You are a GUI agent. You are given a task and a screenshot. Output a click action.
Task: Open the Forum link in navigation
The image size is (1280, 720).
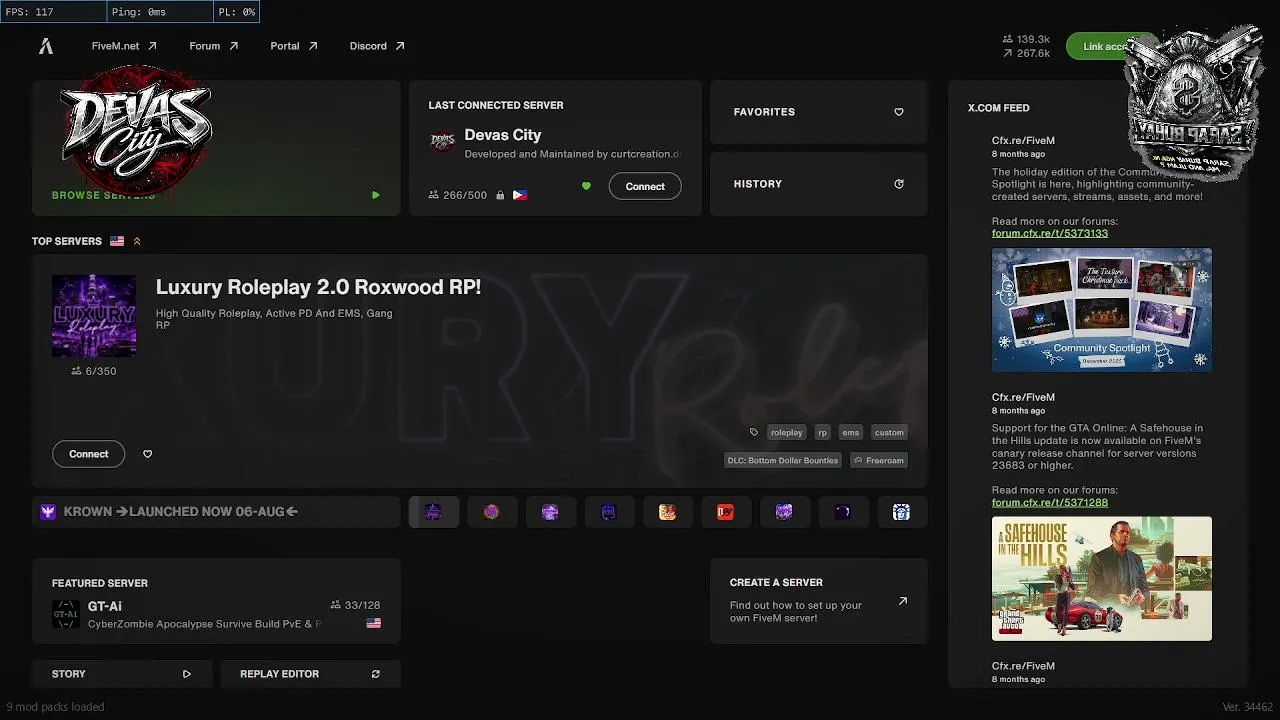(214, 46)
